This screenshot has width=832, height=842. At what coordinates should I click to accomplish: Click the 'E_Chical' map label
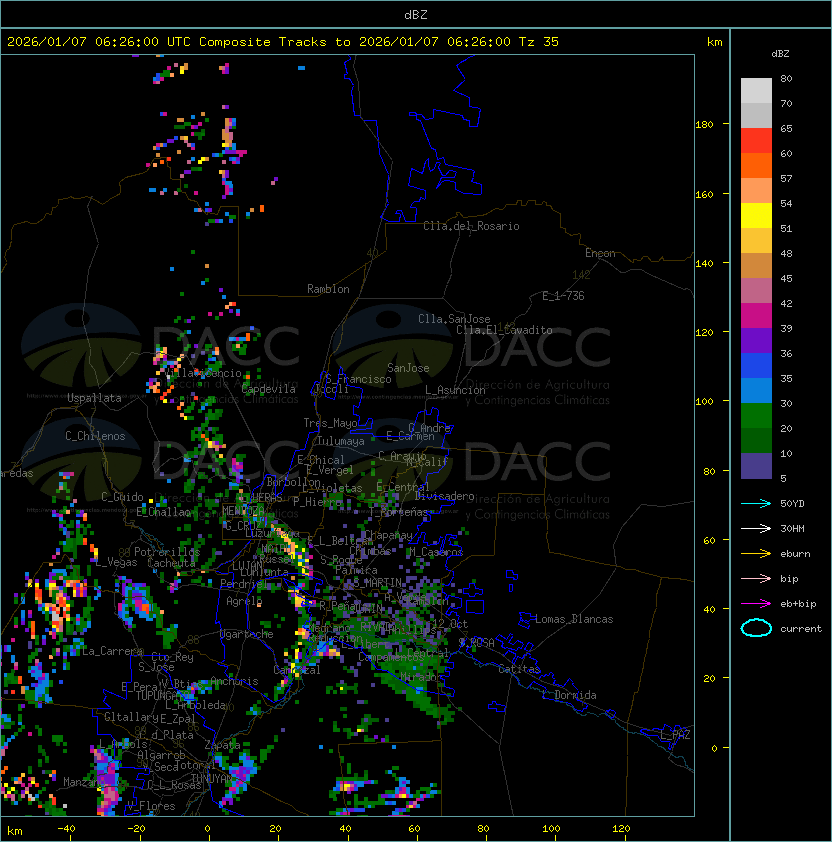coord(321,460)
